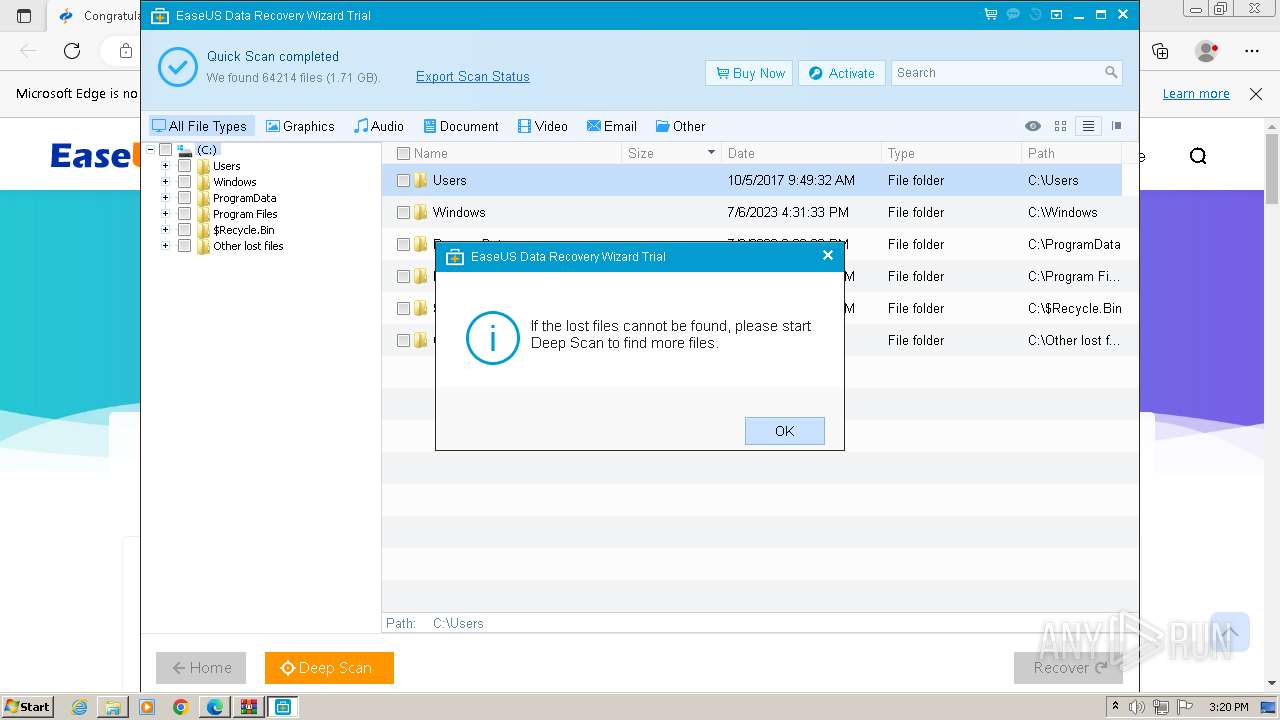This screenshot has width=1280, height=720.
Task: Open the feedback chat bubble icon
Action: [x=1013, y=15]
